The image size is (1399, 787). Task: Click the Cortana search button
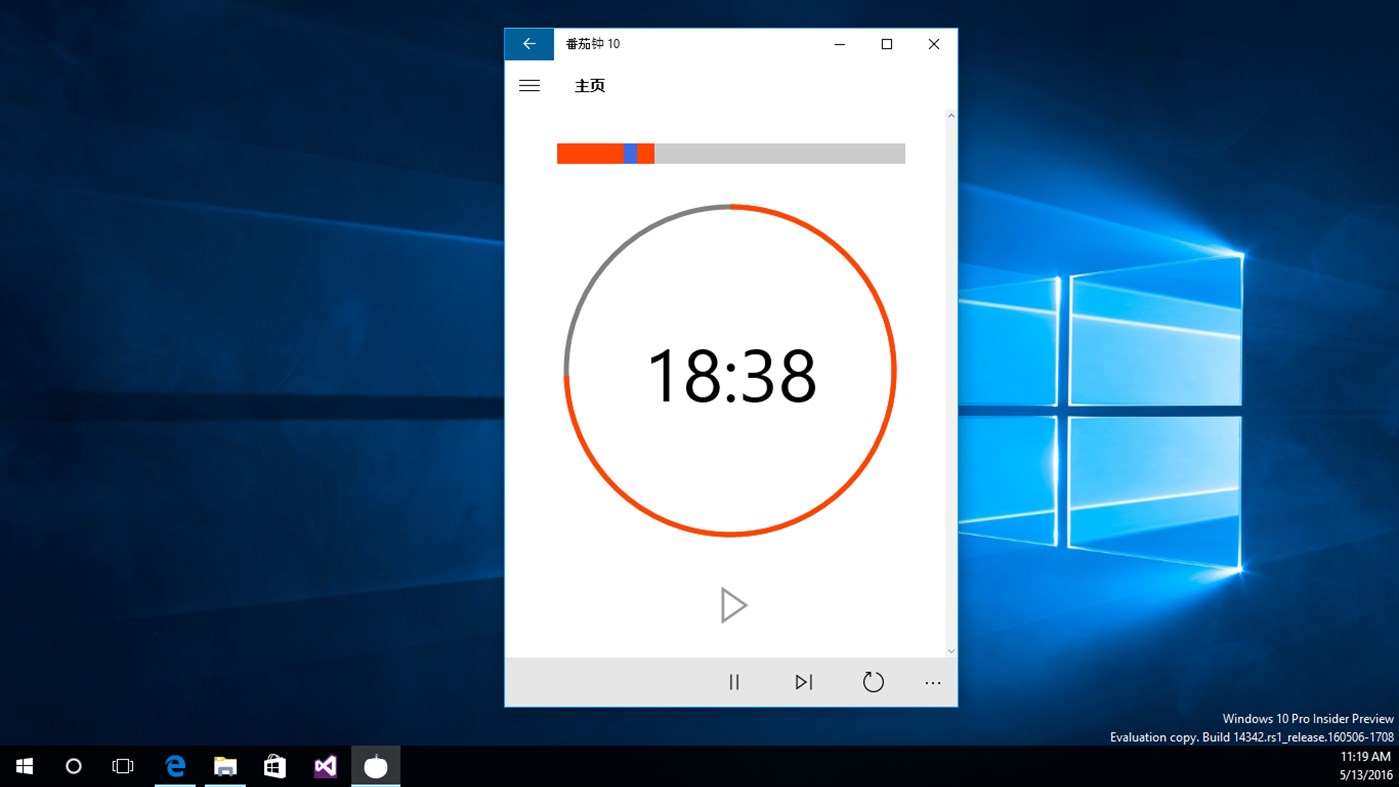click(72, 766)
